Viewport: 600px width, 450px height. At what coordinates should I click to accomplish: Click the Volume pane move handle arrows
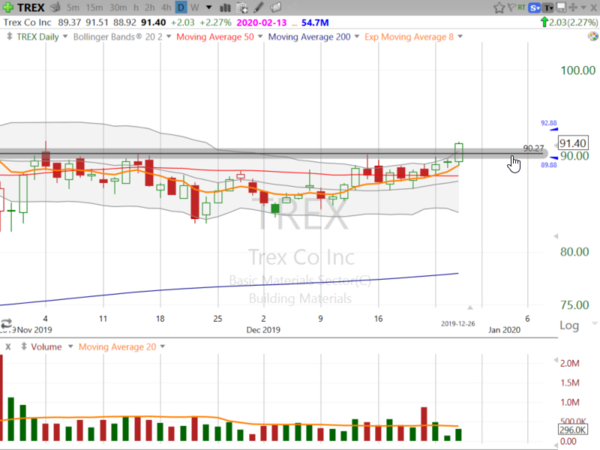24,347
